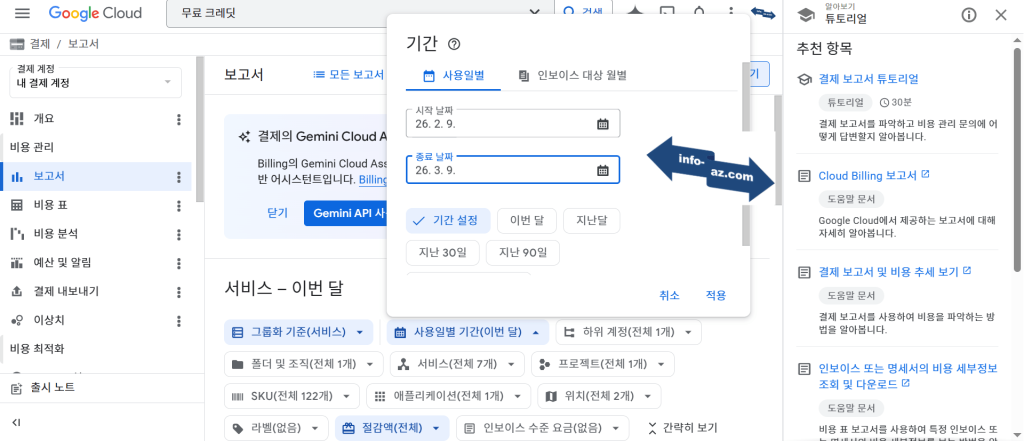Select the 기간 설정 chip
Image resolution: width=1024 pixels, height=441 pixels.
point(448,221)
